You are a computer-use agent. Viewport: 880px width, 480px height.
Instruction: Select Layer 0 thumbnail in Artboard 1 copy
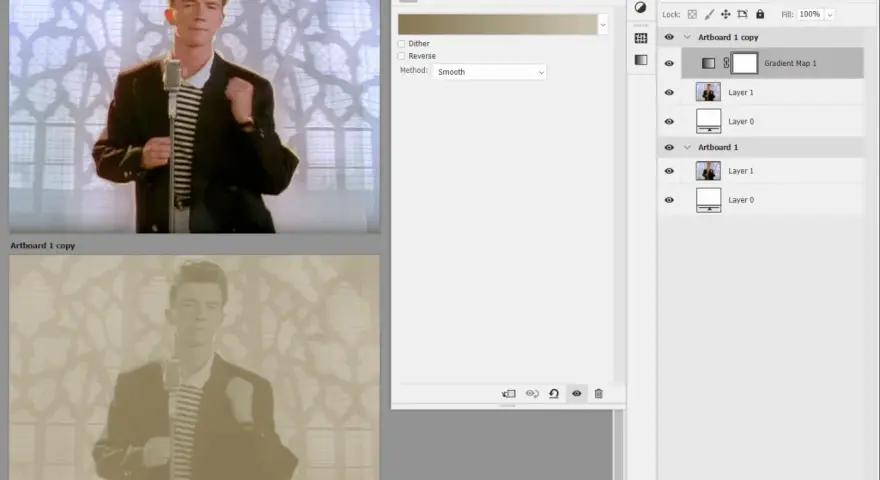708,121
